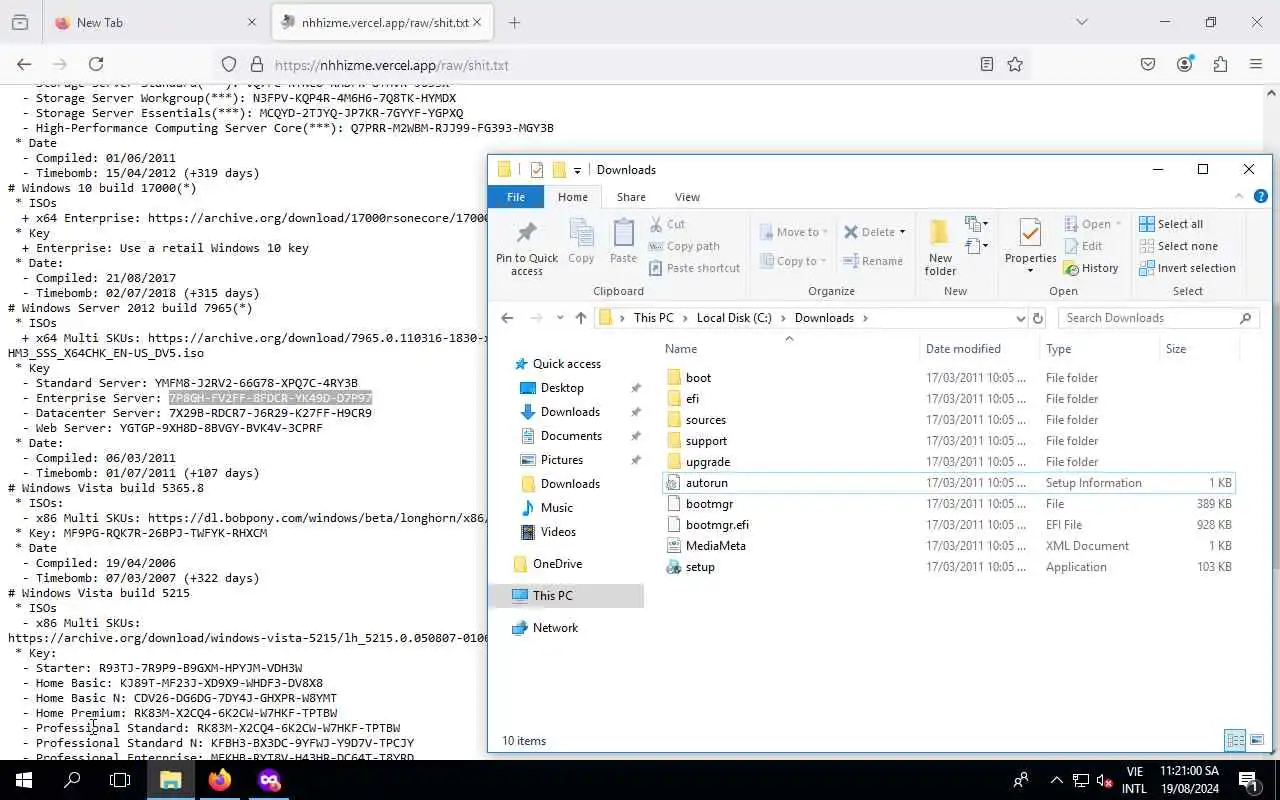Screen dimensions: 1280x800
Task: Create a New folder from the ribbon
Action: click(940, 247)
